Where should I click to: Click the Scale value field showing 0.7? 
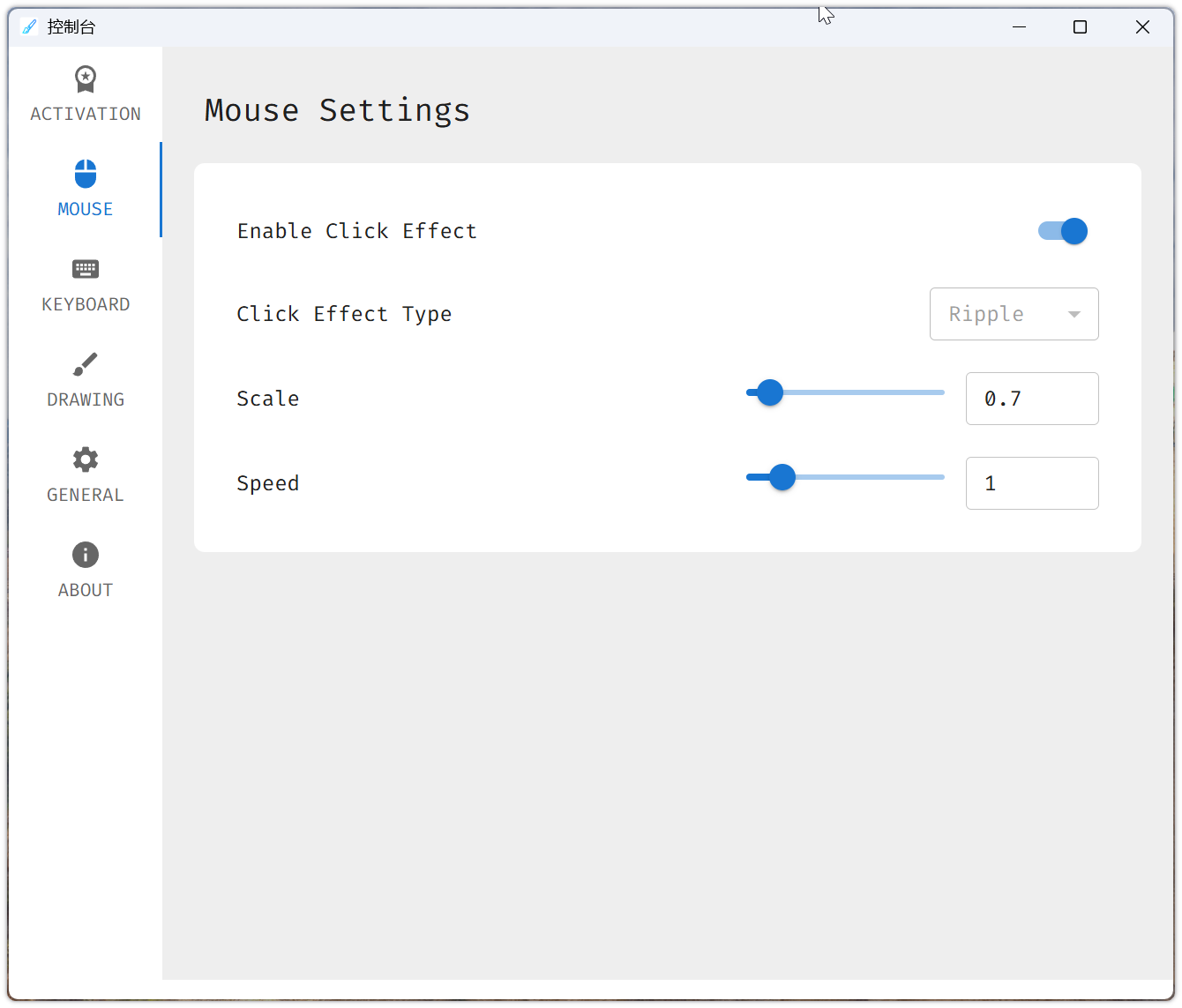1032,399
